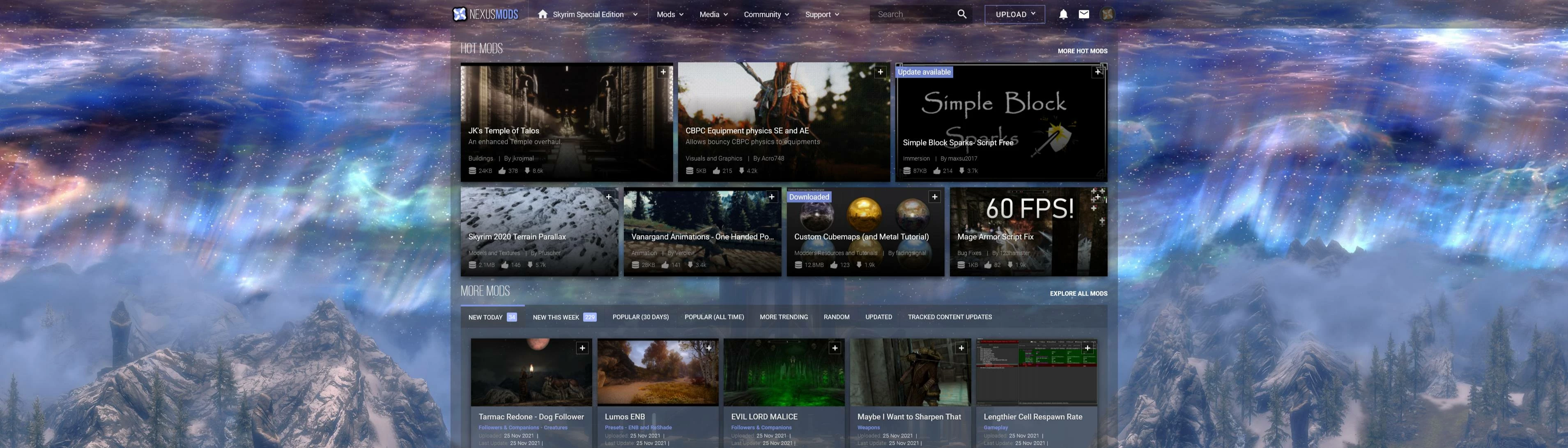Screen dimensions: 1568x448
Task: Open the messages envelope icon
Action: point(1083,14)
